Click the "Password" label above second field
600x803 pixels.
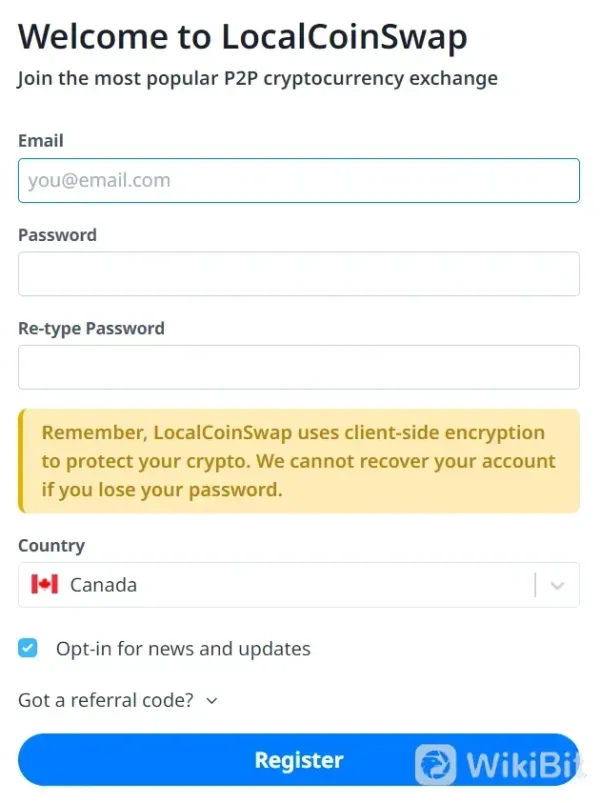pyautogui.click(x=57, y=235)
